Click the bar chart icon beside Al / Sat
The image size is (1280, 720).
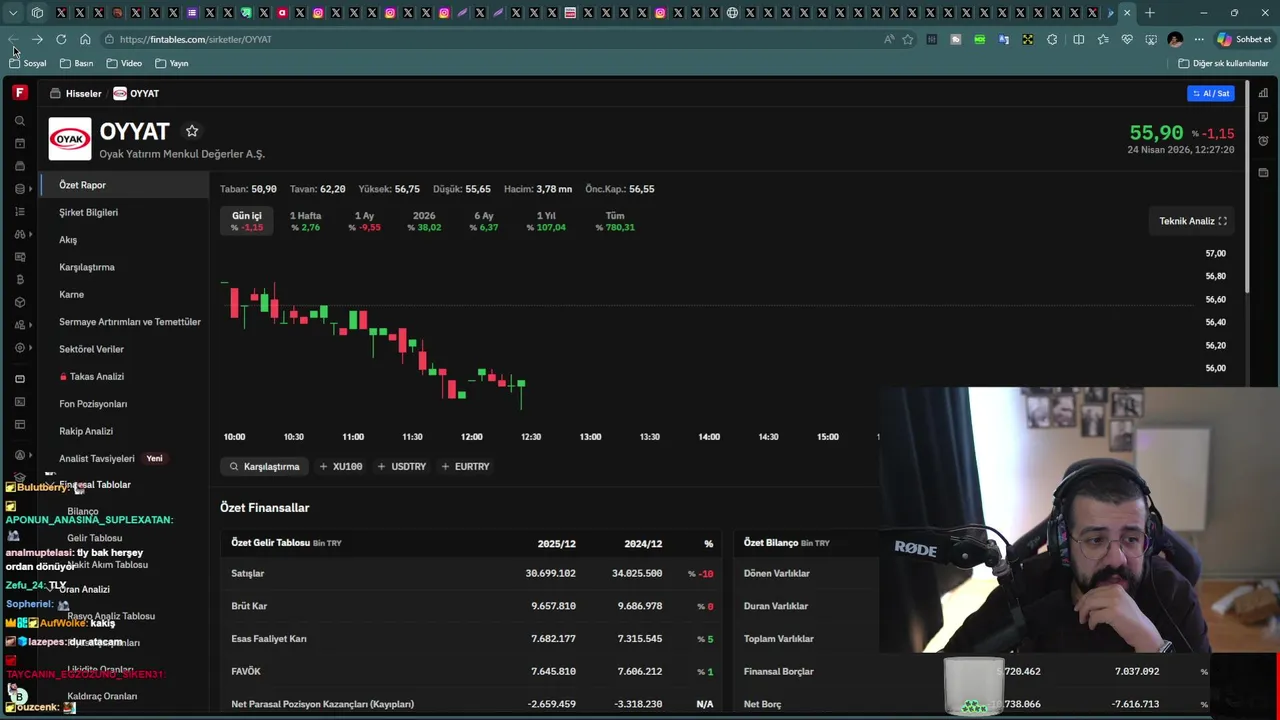[1263, 93]
